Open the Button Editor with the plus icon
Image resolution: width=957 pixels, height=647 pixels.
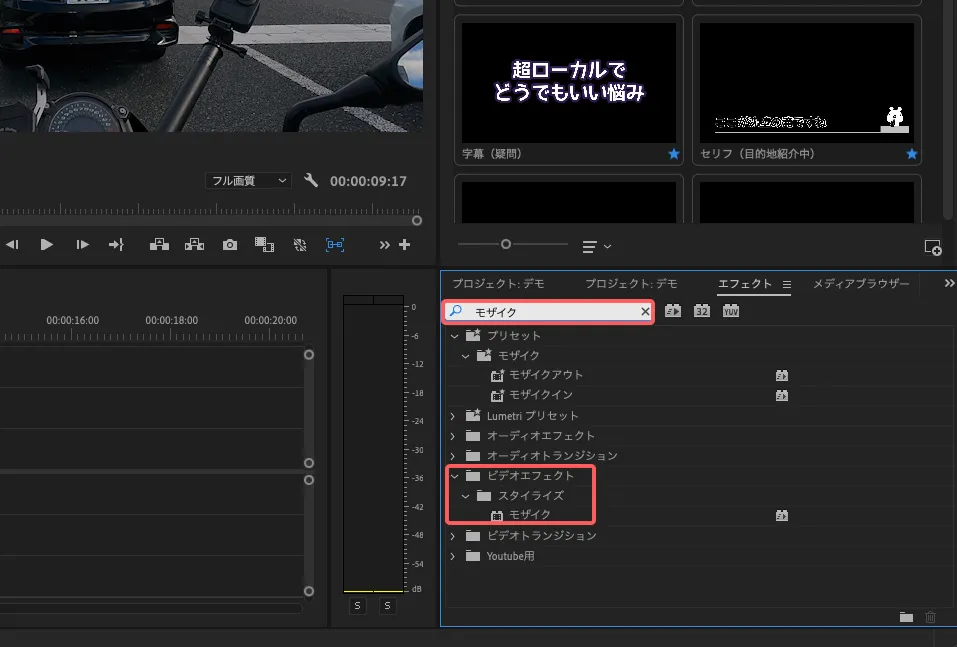click(x=404, y=244)
